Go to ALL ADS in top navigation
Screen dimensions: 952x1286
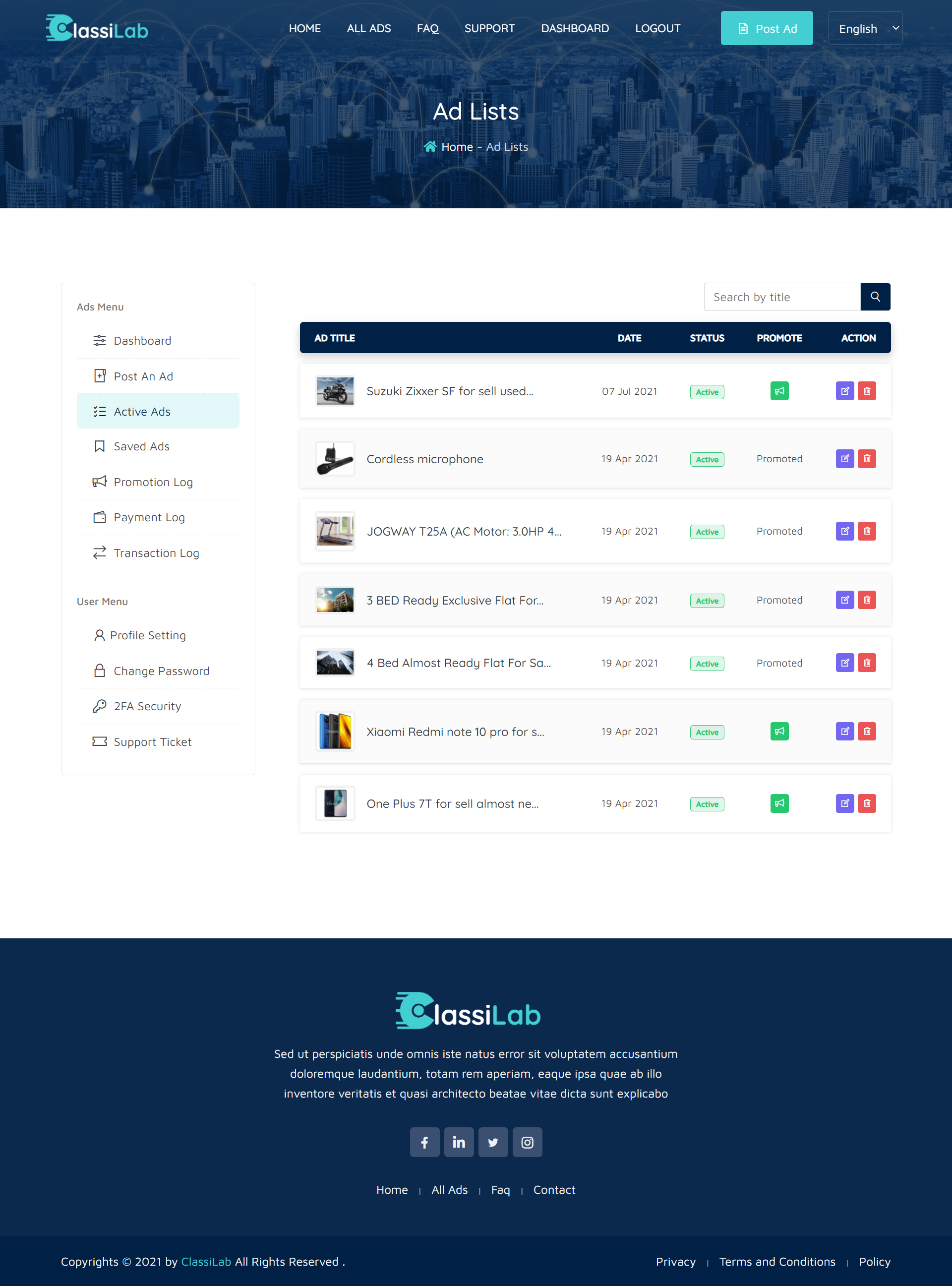pos(368,29)
